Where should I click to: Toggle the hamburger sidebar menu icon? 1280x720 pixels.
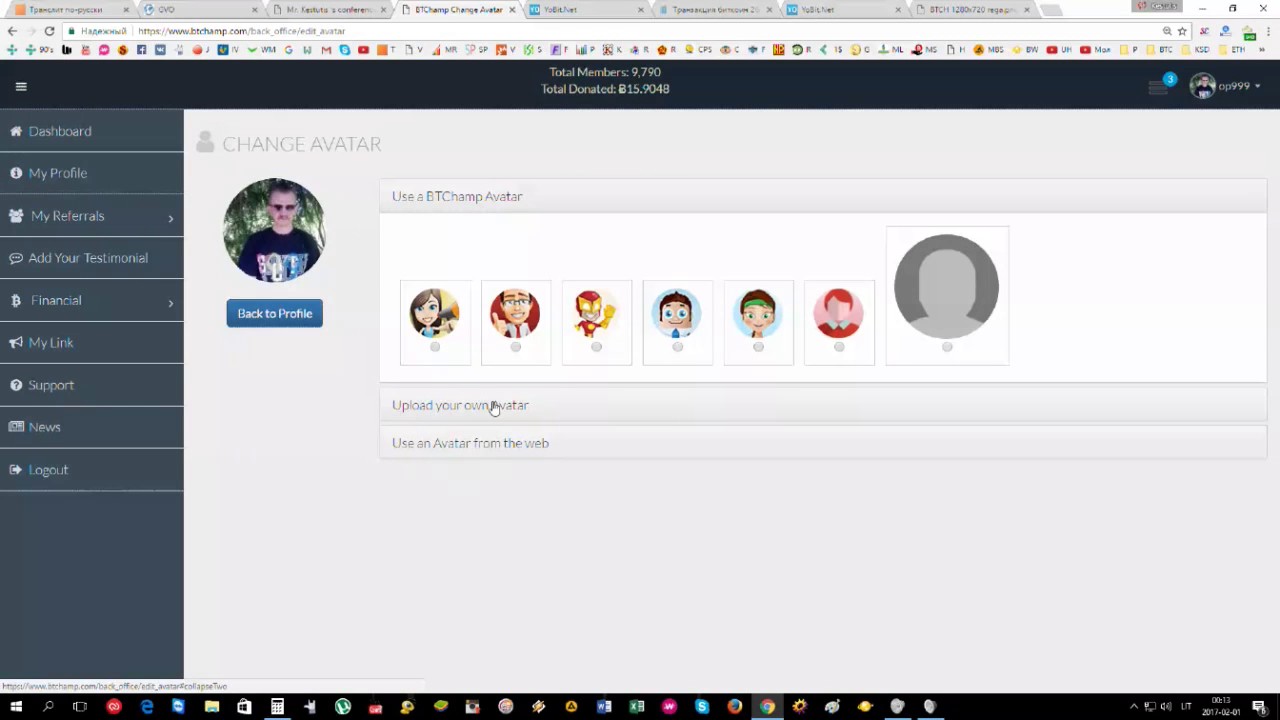[x=20, y=86]
